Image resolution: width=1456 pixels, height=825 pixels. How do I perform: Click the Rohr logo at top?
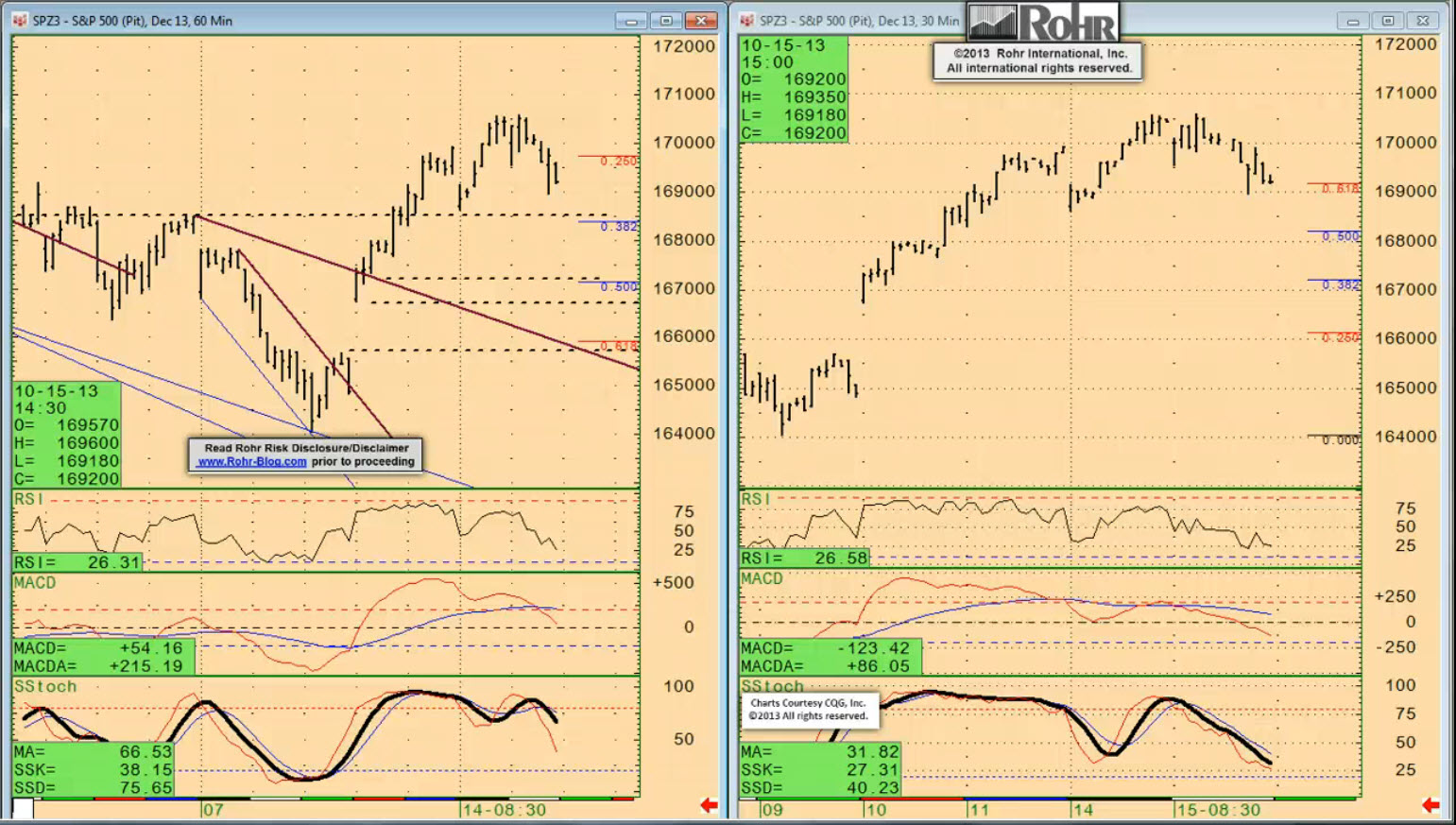coord(1043,22)
